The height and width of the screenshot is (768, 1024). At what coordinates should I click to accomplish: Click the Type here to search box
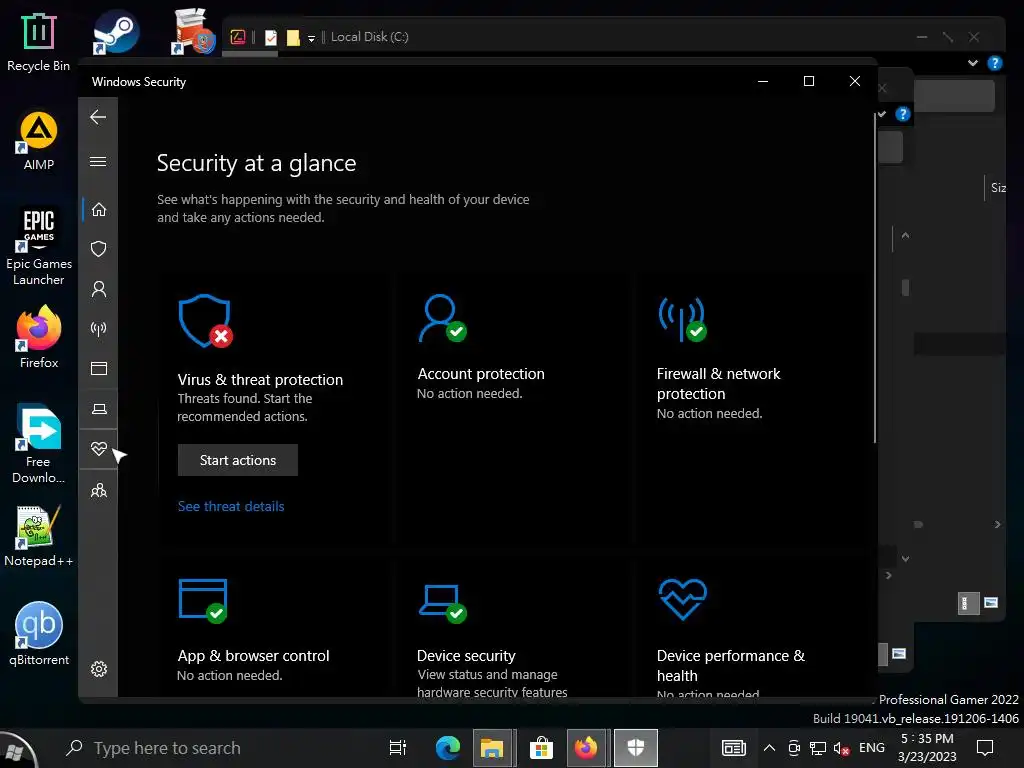pyautogui.click(x=216, y=748)
